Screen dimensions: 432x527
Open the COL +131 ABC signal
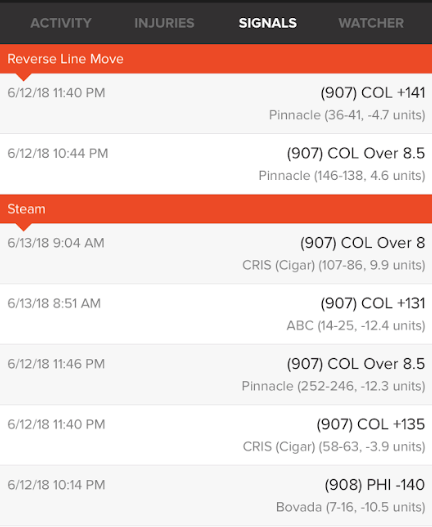216,314
